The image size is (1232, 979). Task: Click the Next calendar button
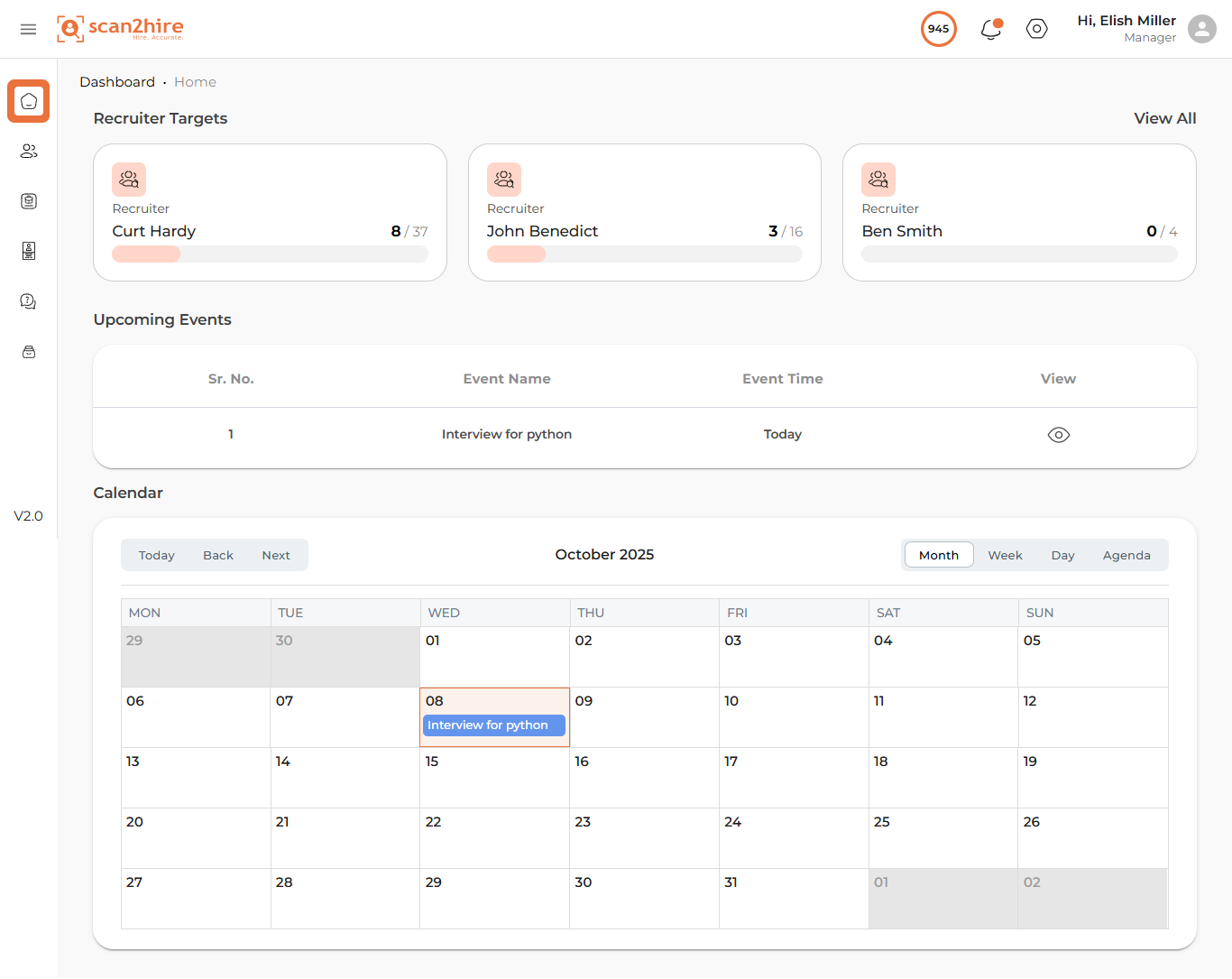tap(276, 555)
